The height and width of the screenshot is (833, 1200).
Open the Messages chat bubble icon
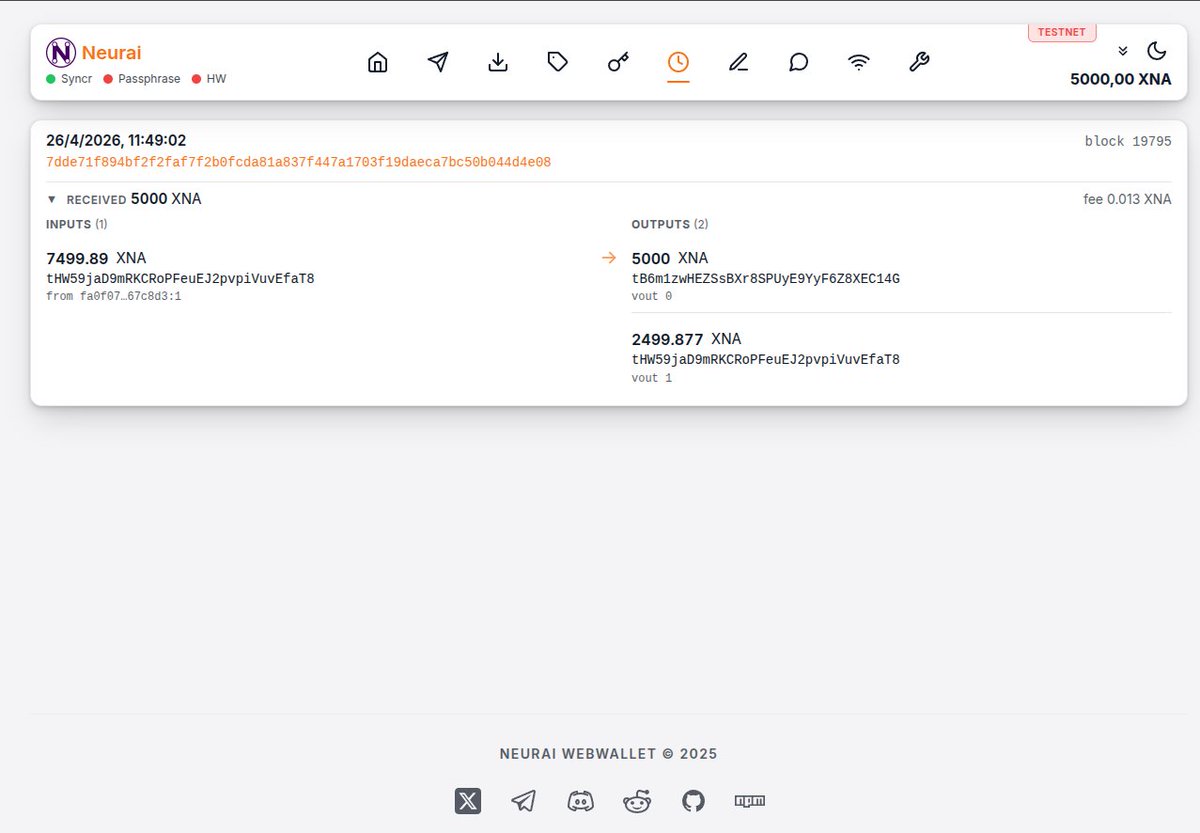(798, 62)
